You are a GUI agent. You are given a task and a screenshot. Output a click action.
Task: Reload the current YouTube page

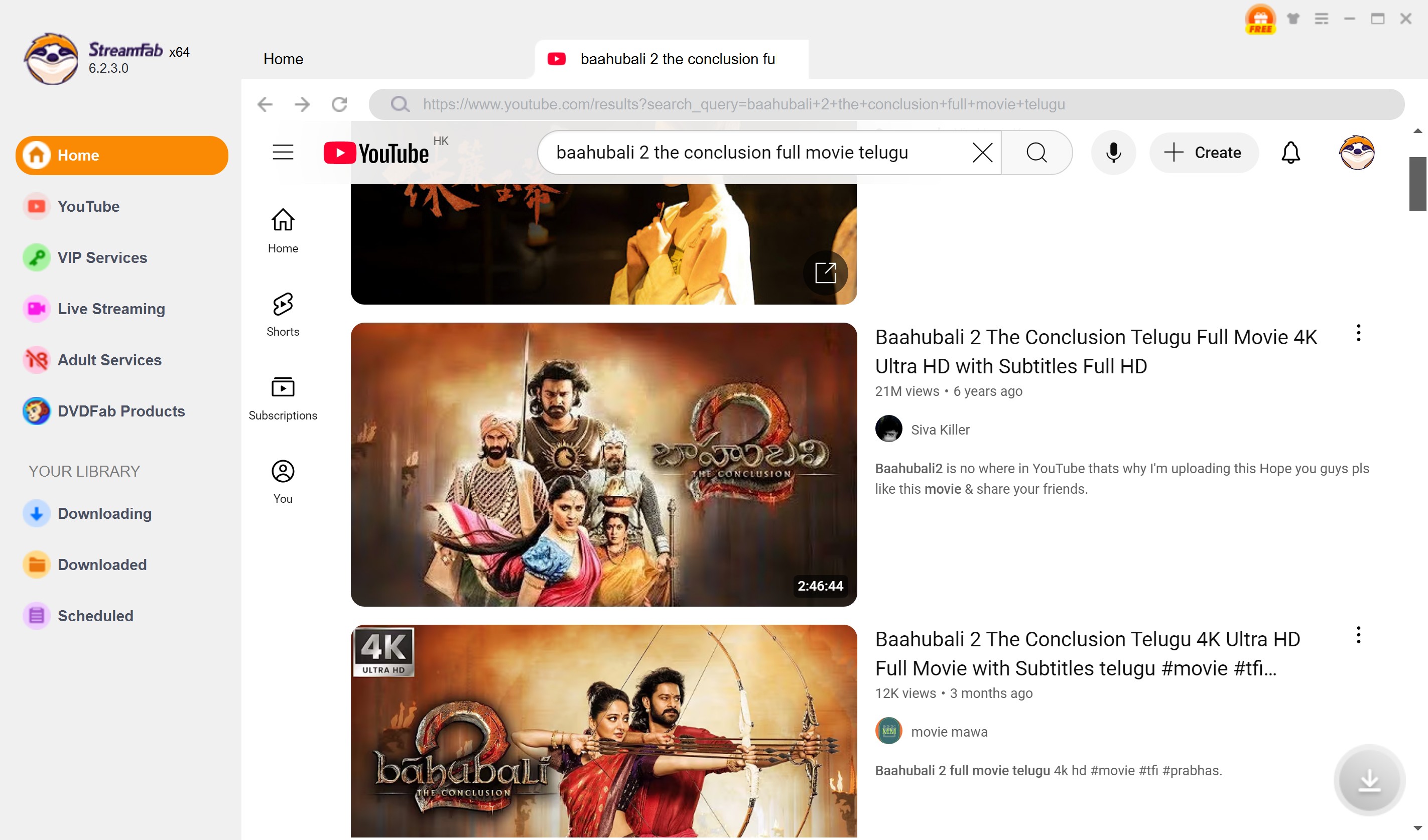pos(339,104)
